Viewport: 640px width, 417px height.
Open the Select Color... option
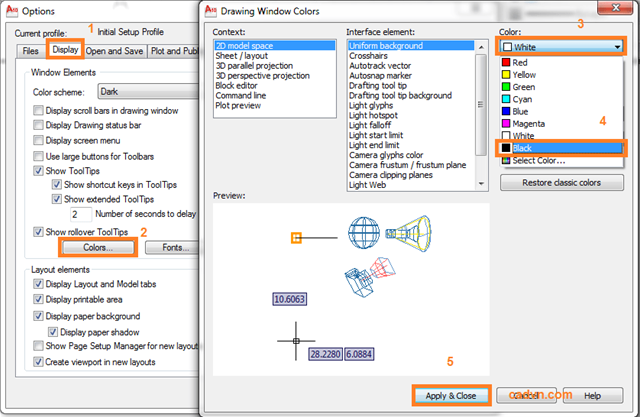click(x=562, y=160)
